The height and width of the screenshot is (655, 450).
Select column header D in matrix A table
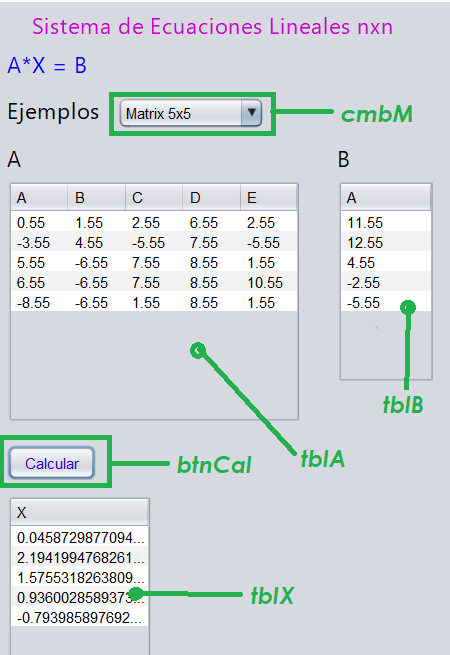pyautogui.click(x=211, y=198)
